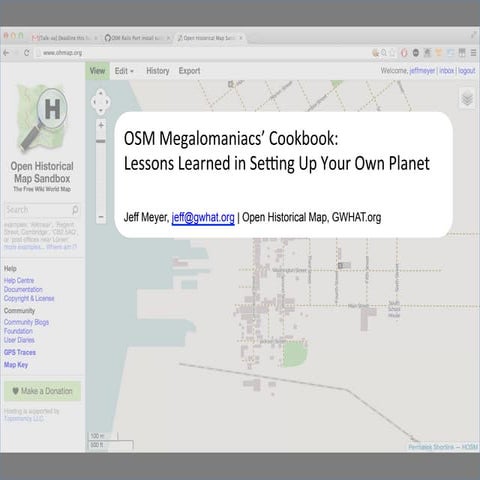
Task: Open the Export tab
Action: click(189, 71)
